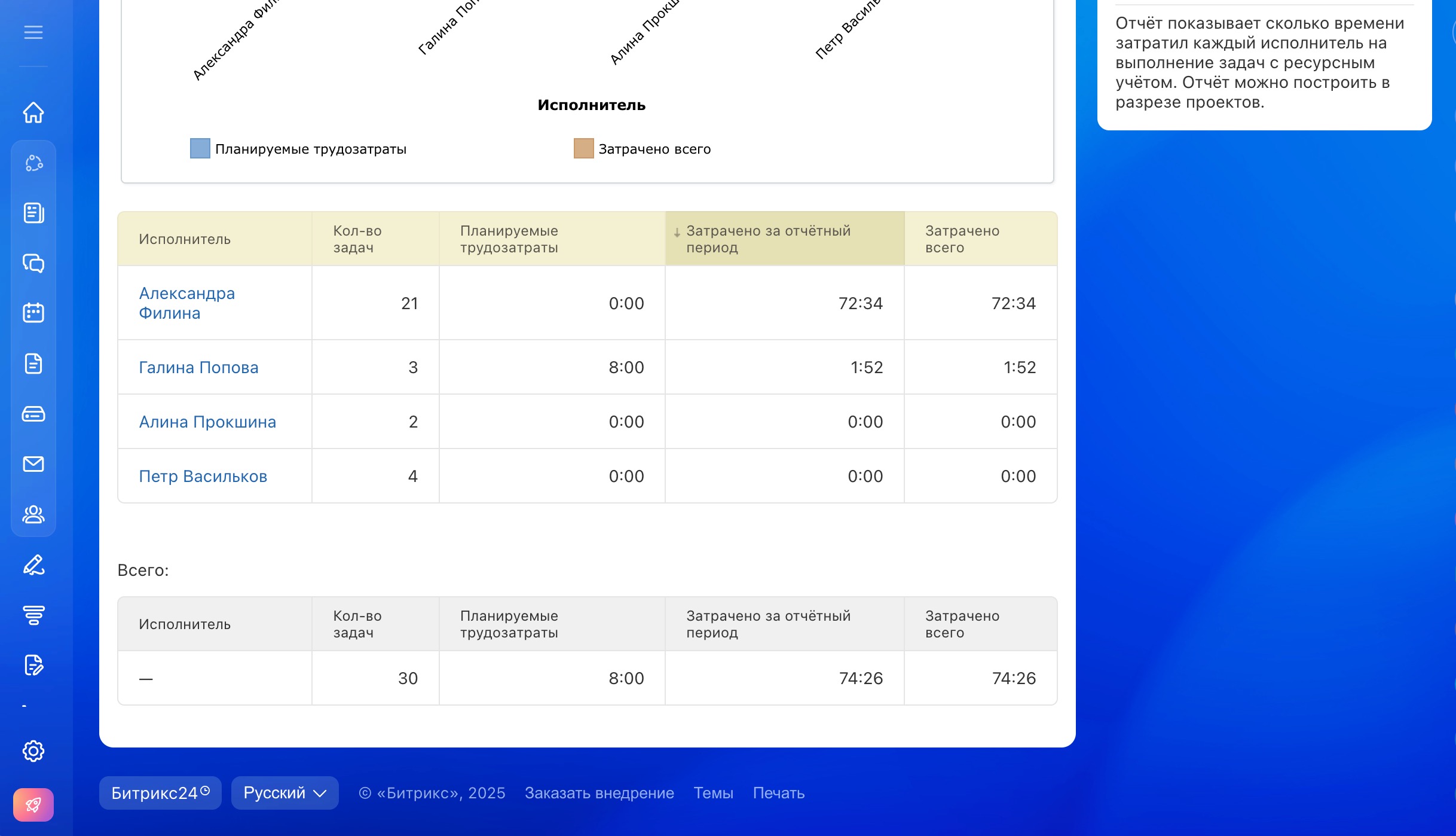This screenshot has width=1456, height=836.
Task: Go to the Home icon in the sidebar
Action: [x=33, y=112]
